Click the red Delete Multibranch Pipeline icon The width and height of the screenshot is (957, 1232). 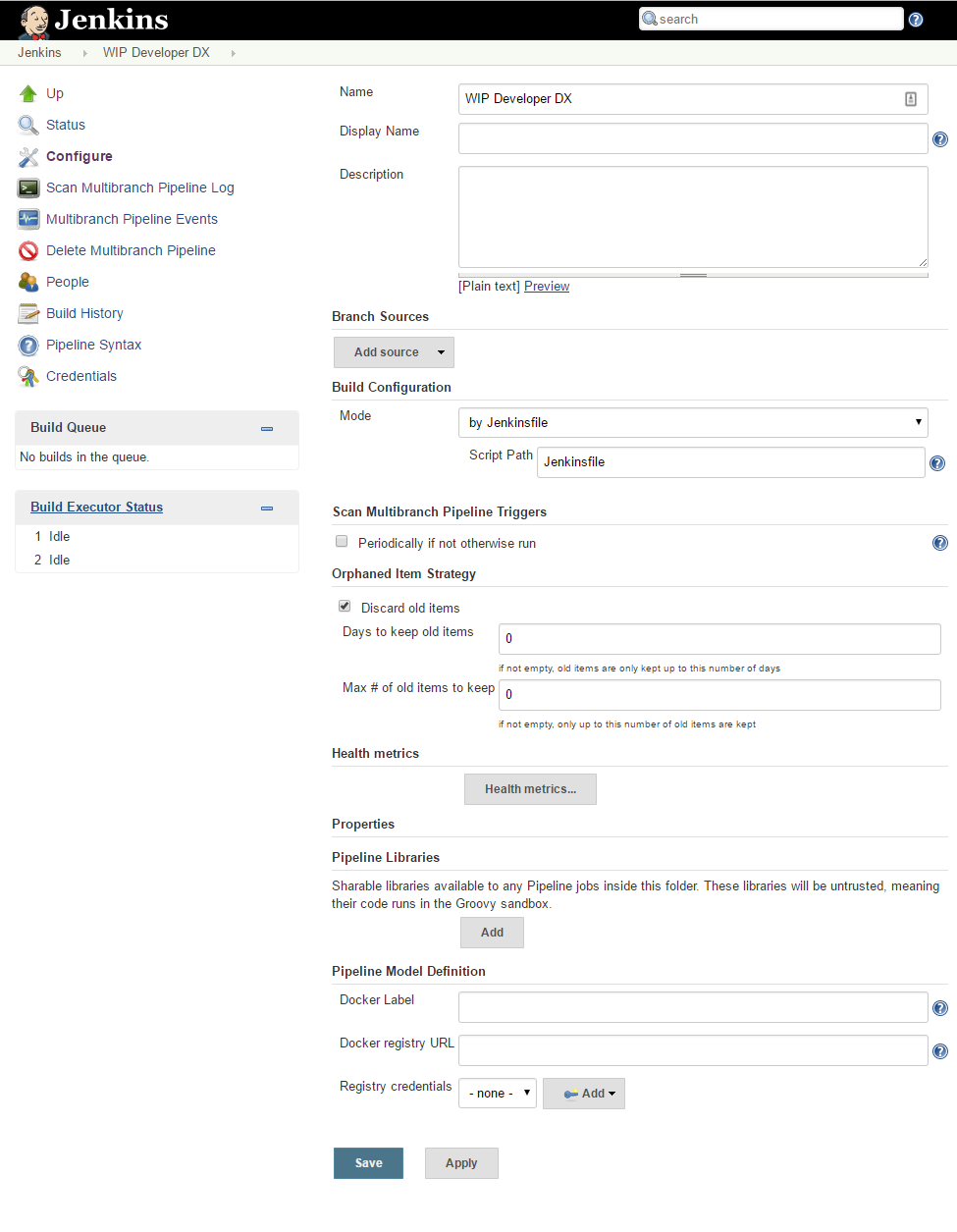click(28, 250)
